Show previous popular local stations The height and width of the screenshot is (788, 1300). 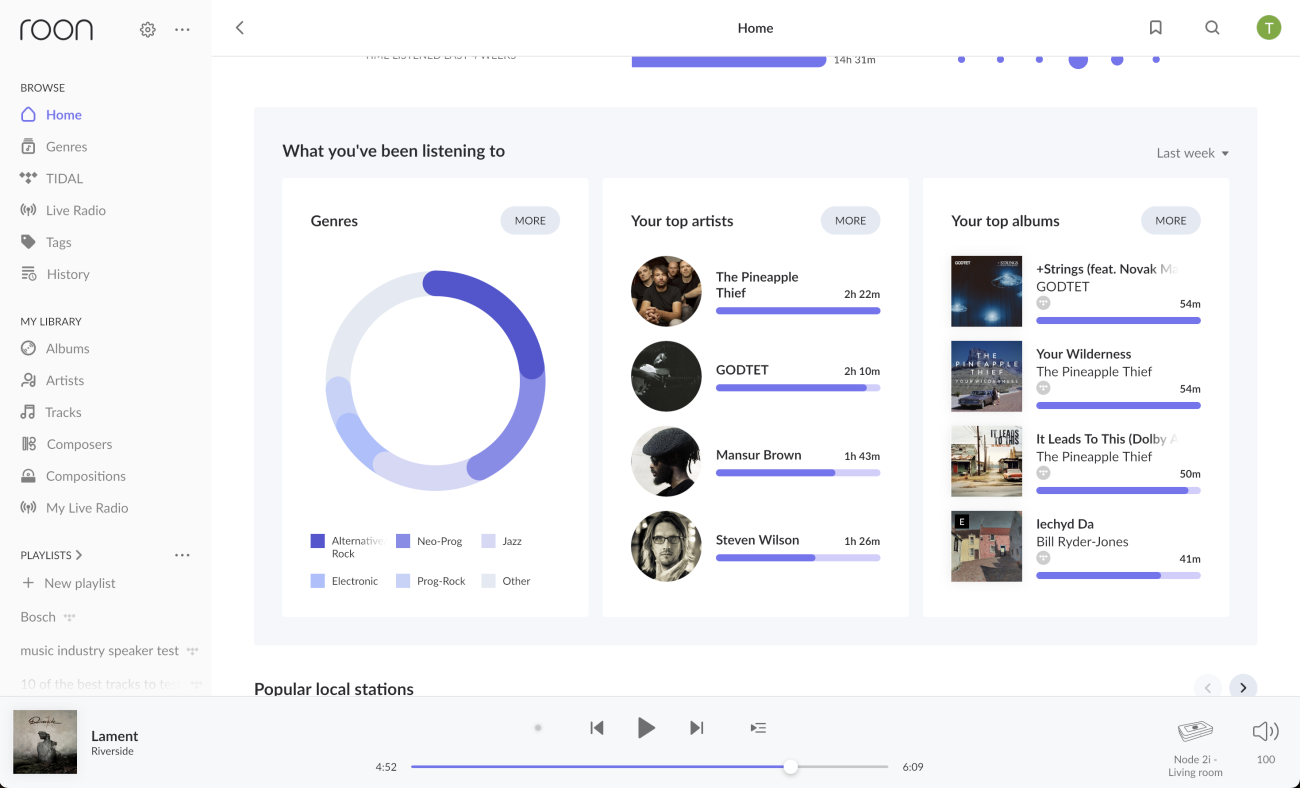click(x=1208, y=688)
